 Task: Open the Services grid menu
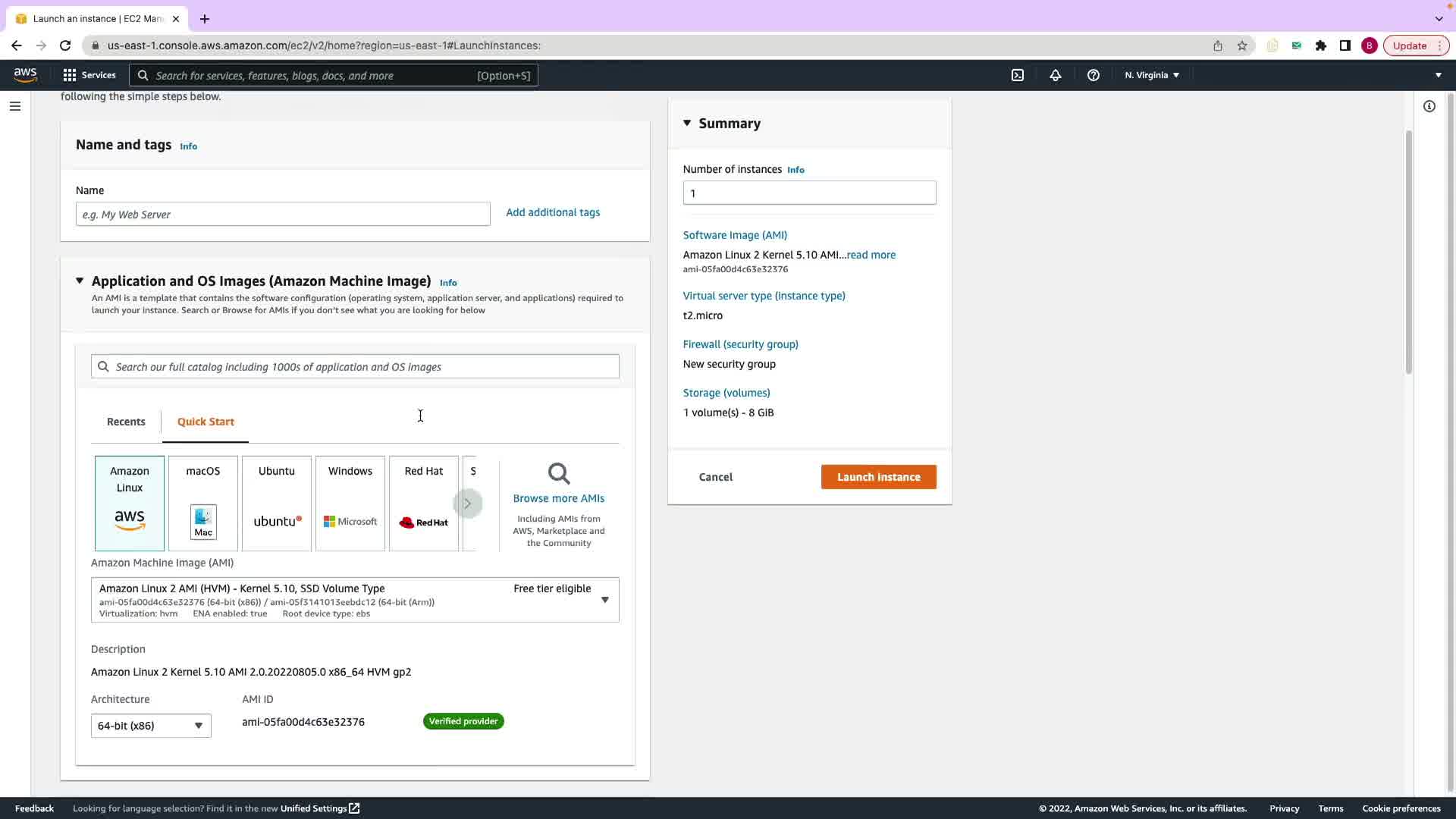tap(89, 75)
